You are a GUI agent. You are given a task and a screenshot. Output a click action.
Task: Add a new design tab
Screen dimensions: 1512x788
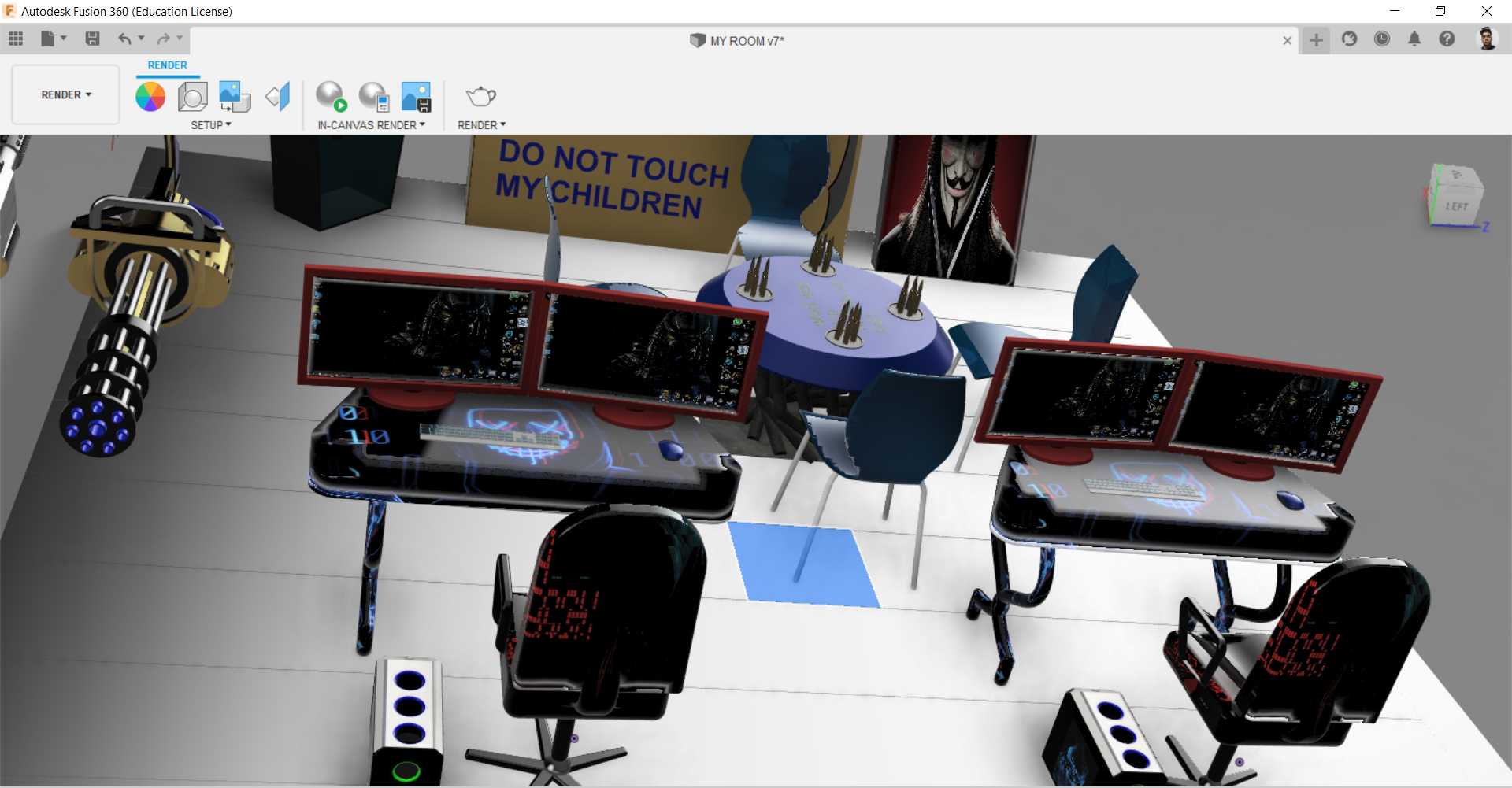coord(1316,39)
